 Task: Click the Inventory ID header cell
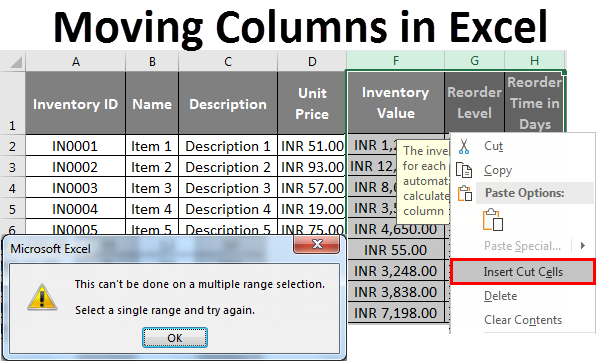coord(76,103)
